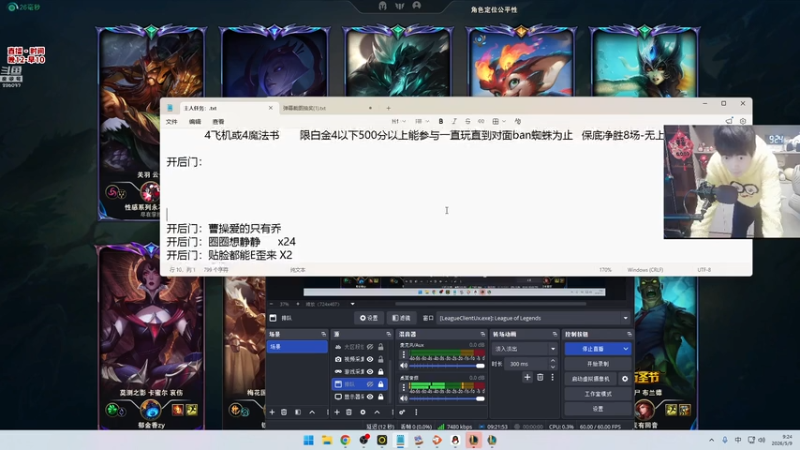800x450 pixels.
Task: Open advanced audio properties gears icon
Action: [x=402, y=412]
